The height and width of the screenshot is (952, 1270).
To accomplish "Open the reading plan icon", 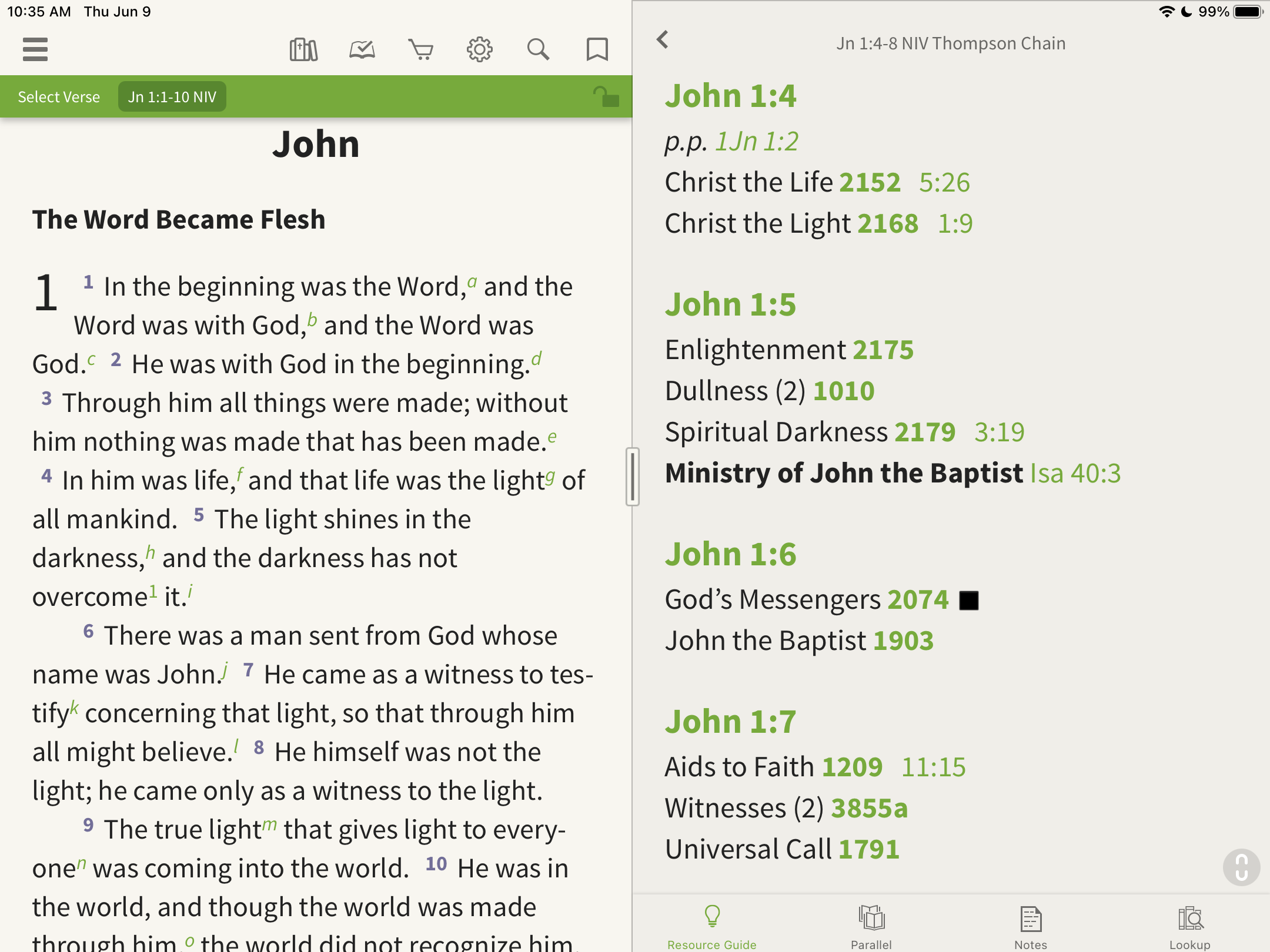I will click(x=362, y=49).
